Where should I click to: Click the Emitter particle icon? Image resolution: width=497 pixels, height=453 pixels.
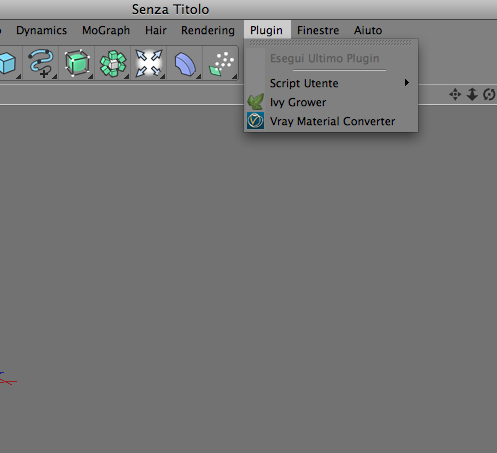coord(221,64)
